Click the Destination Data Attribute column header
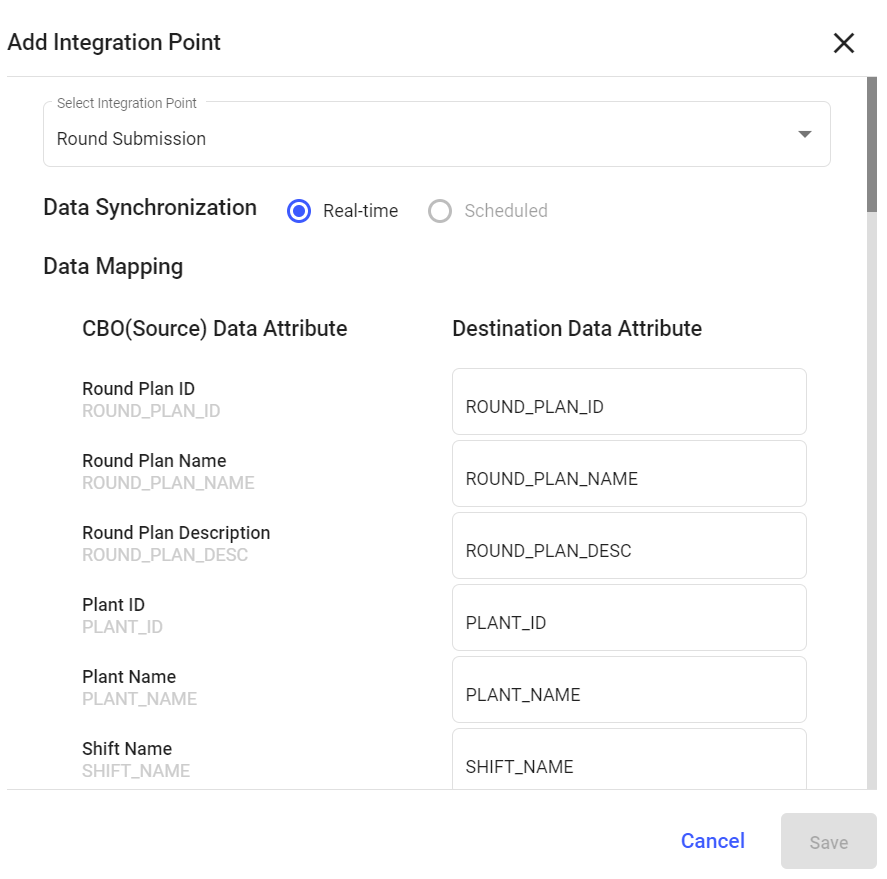The width and height of the screenshot is (887, 879). tap(577, 329)
